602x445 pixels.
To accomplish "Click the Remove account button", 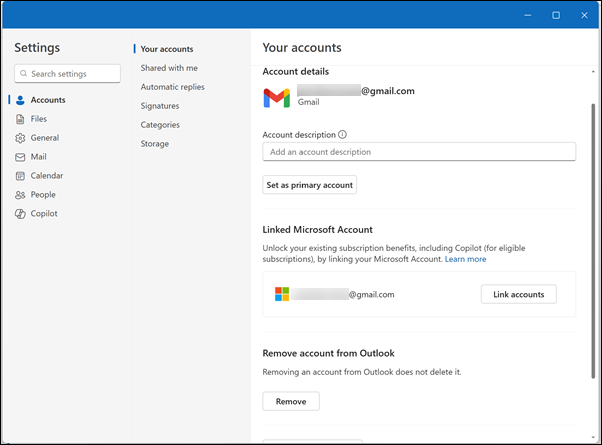I will pyautogui.click(x=291, y=401).
